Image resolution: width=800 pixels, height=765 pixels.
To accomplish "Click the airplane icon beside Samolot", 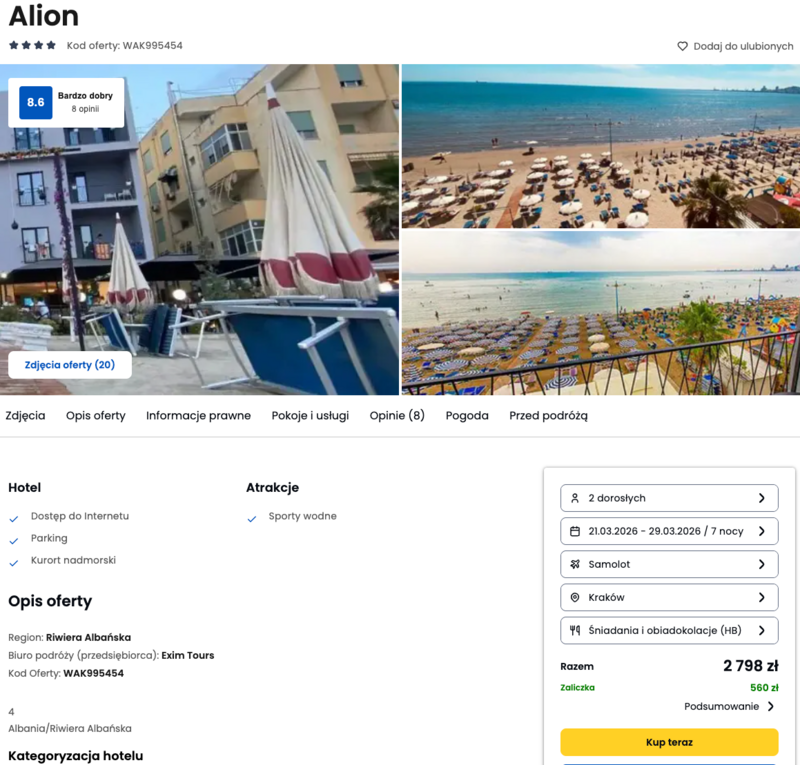I will pos(574,564).
